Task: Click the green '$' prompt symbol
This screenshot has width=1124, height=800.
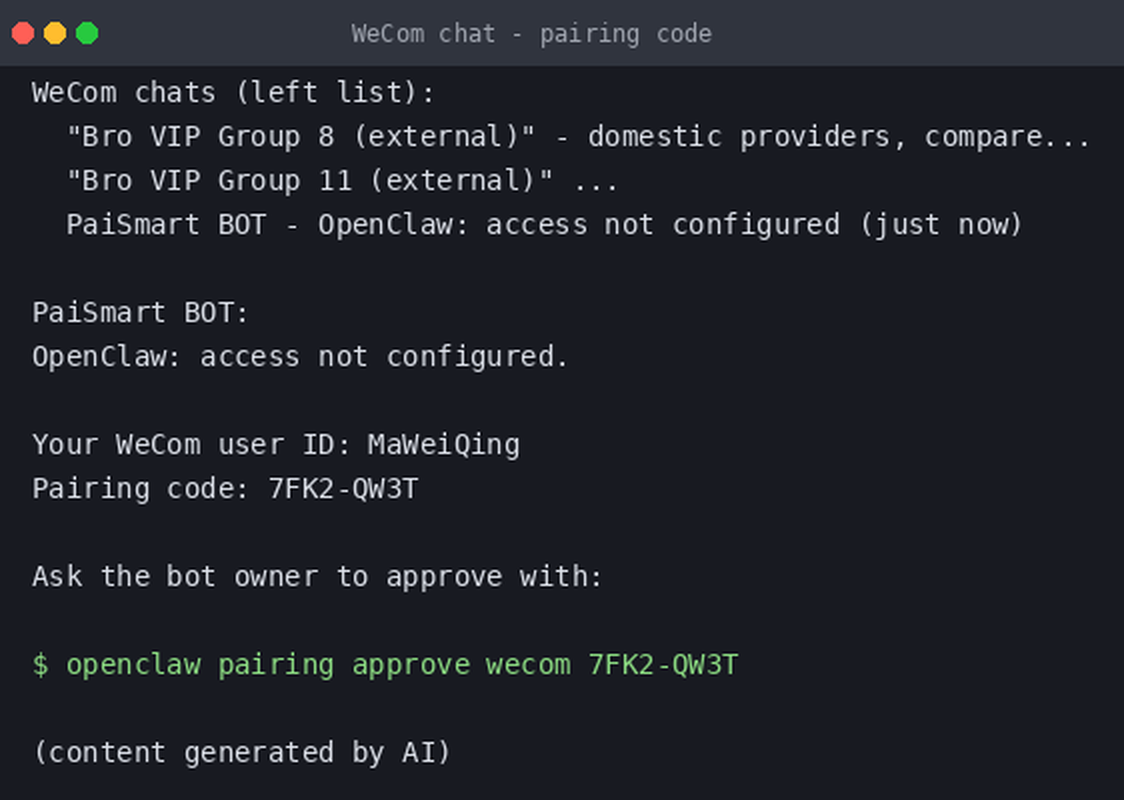Action: pyautogui.click(x=41, y=665)
